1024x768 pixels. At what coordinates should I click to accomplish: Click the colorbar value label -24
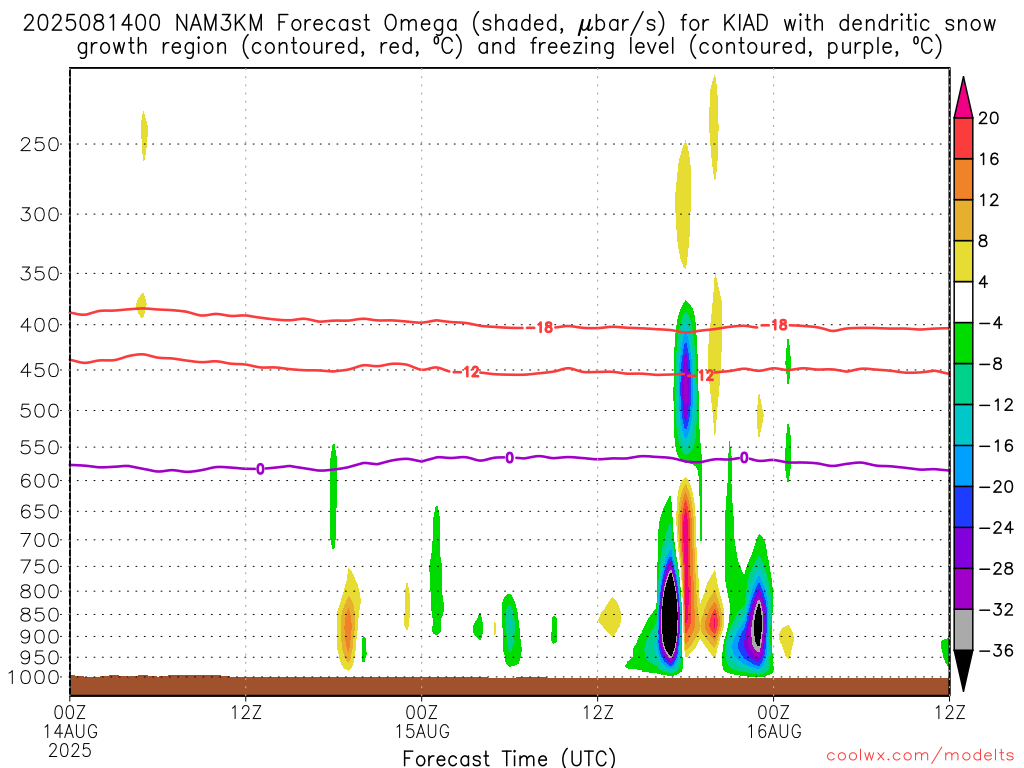(x=996, y=528)
